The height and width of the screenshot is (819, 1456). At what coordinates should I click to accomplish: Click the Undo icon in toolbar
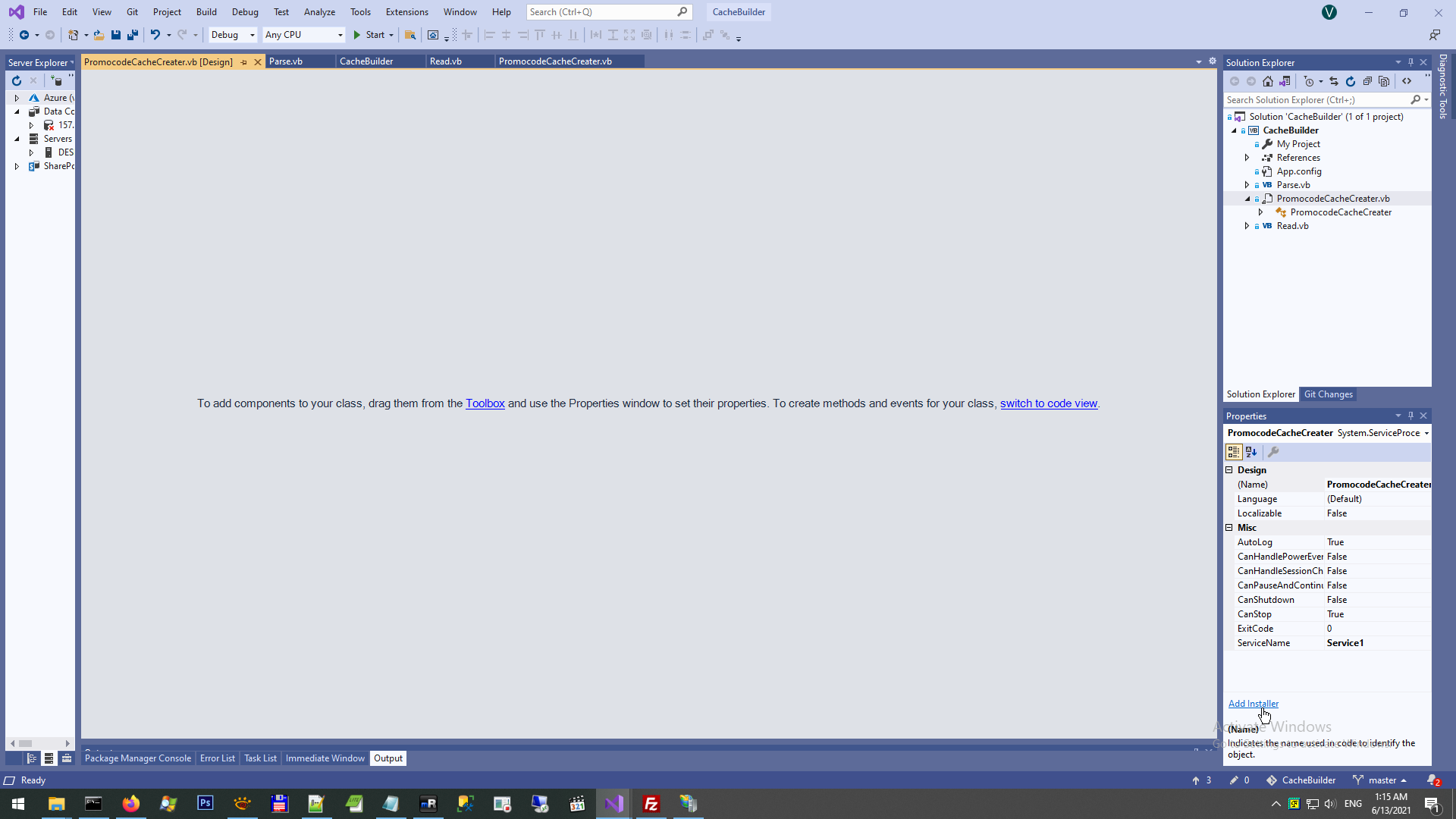[155, 35]
